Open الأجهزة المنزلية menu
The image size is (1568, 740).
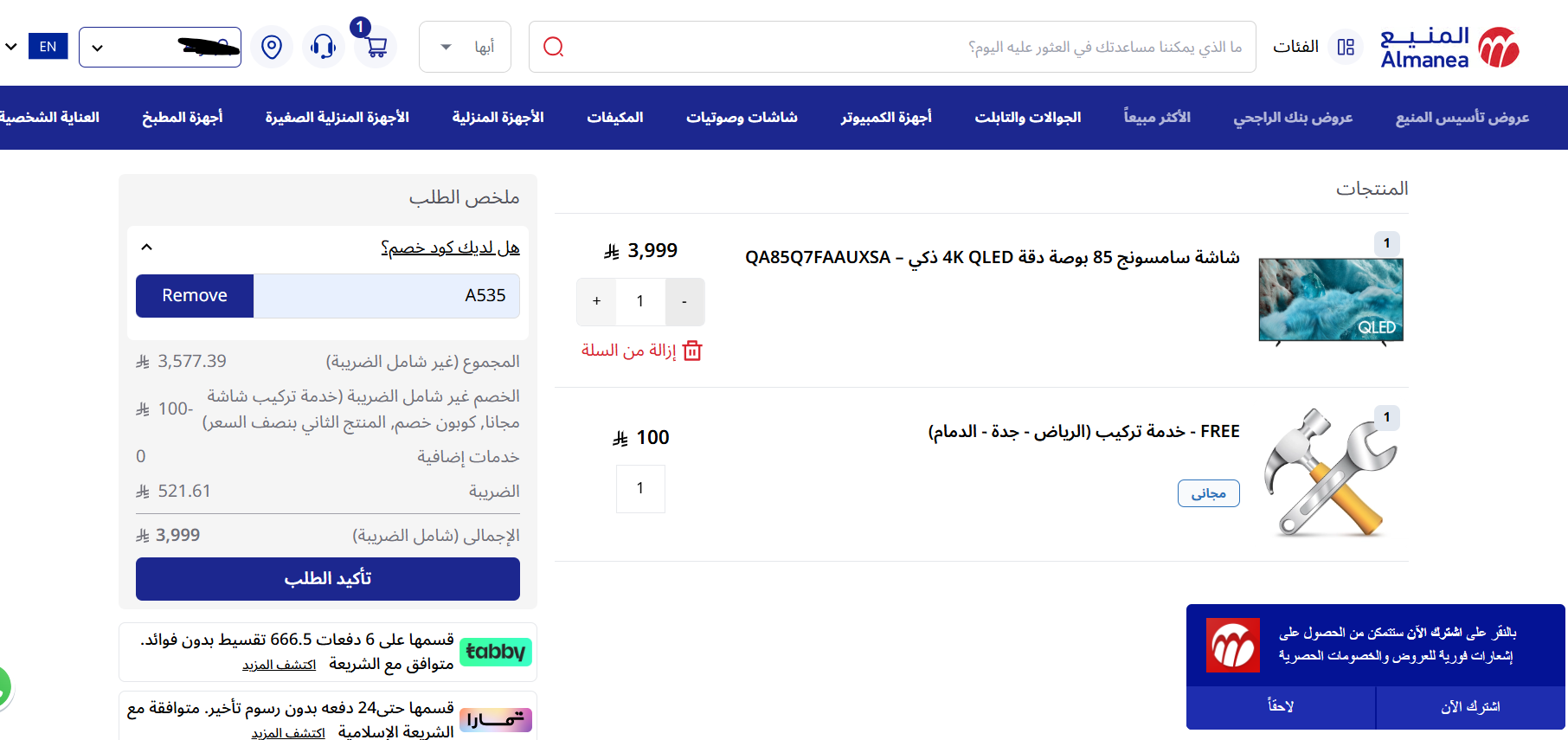click(x=498, y=117)
